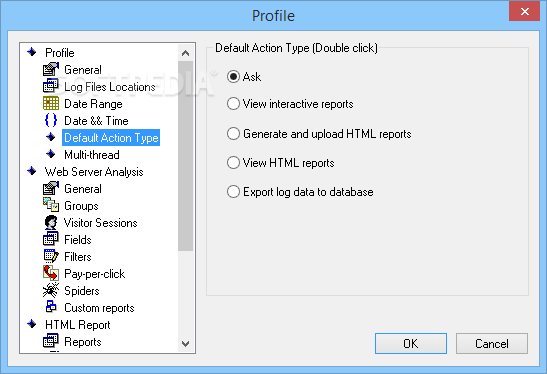The height and width of the screenshot is (374, 547).
Task: Click the Custom reports icon
Action: [x=51, y=307]
